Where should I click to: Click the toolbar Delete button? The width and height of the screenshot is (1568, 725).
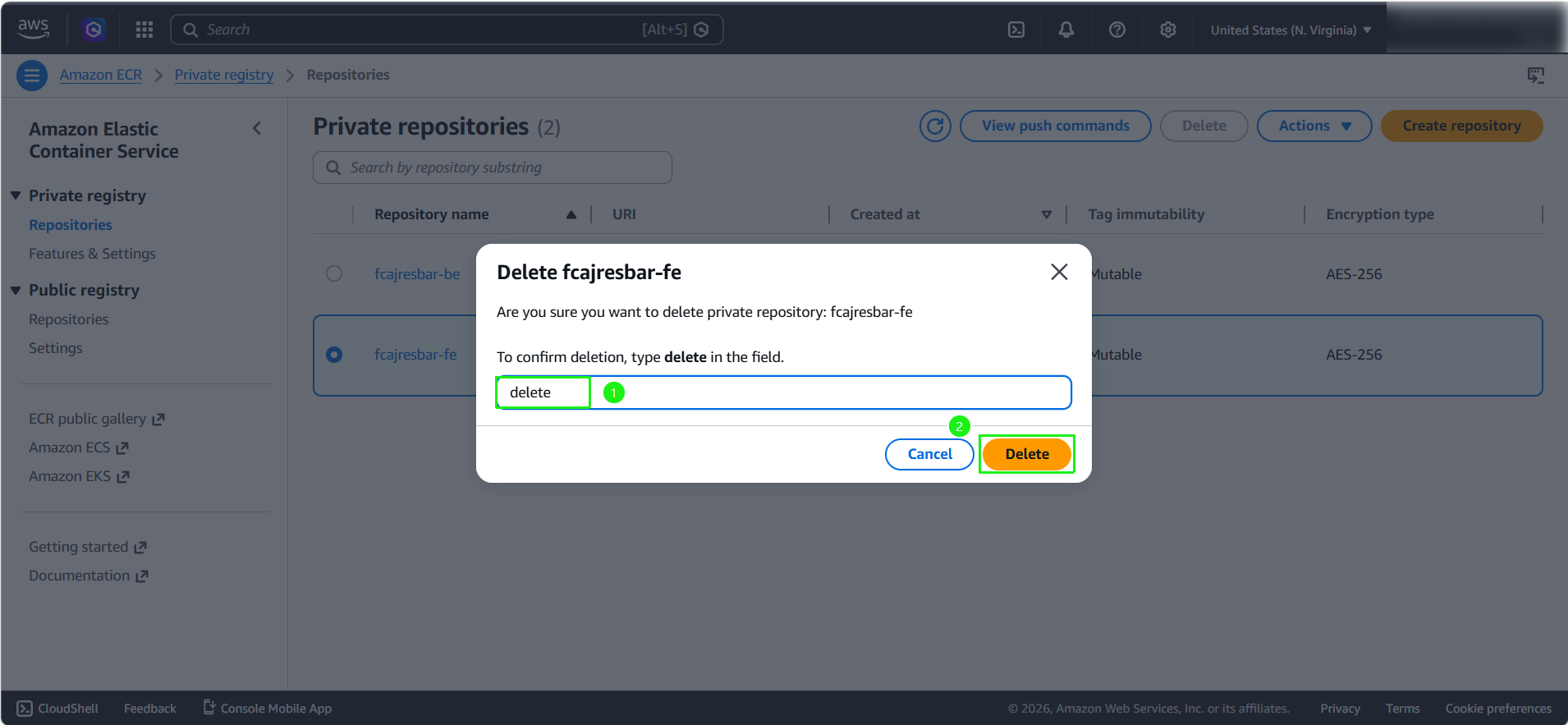pos(1204,126)
